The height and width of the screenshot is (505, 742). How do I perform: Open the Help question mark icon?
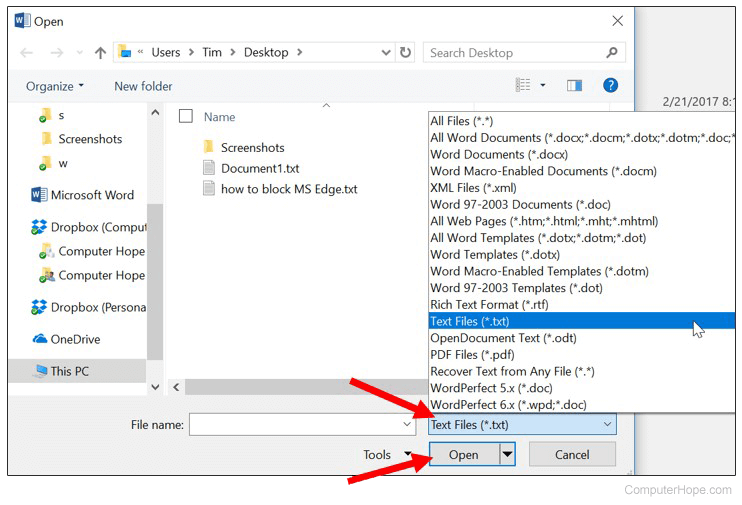610,85
